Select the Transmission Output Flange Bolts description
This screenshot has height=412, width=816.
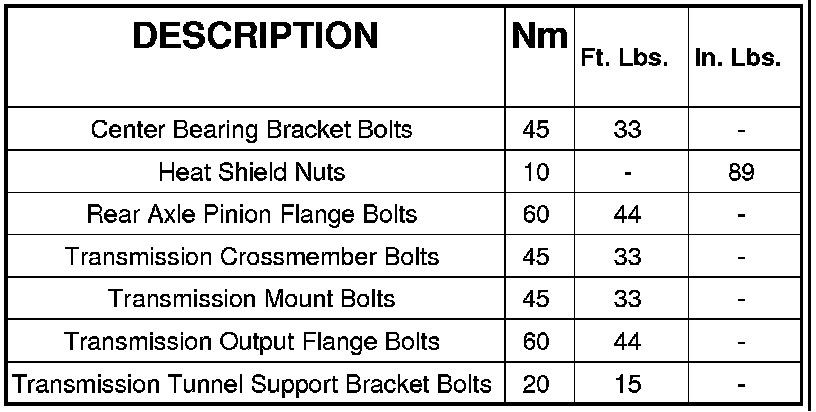(251, 341)
